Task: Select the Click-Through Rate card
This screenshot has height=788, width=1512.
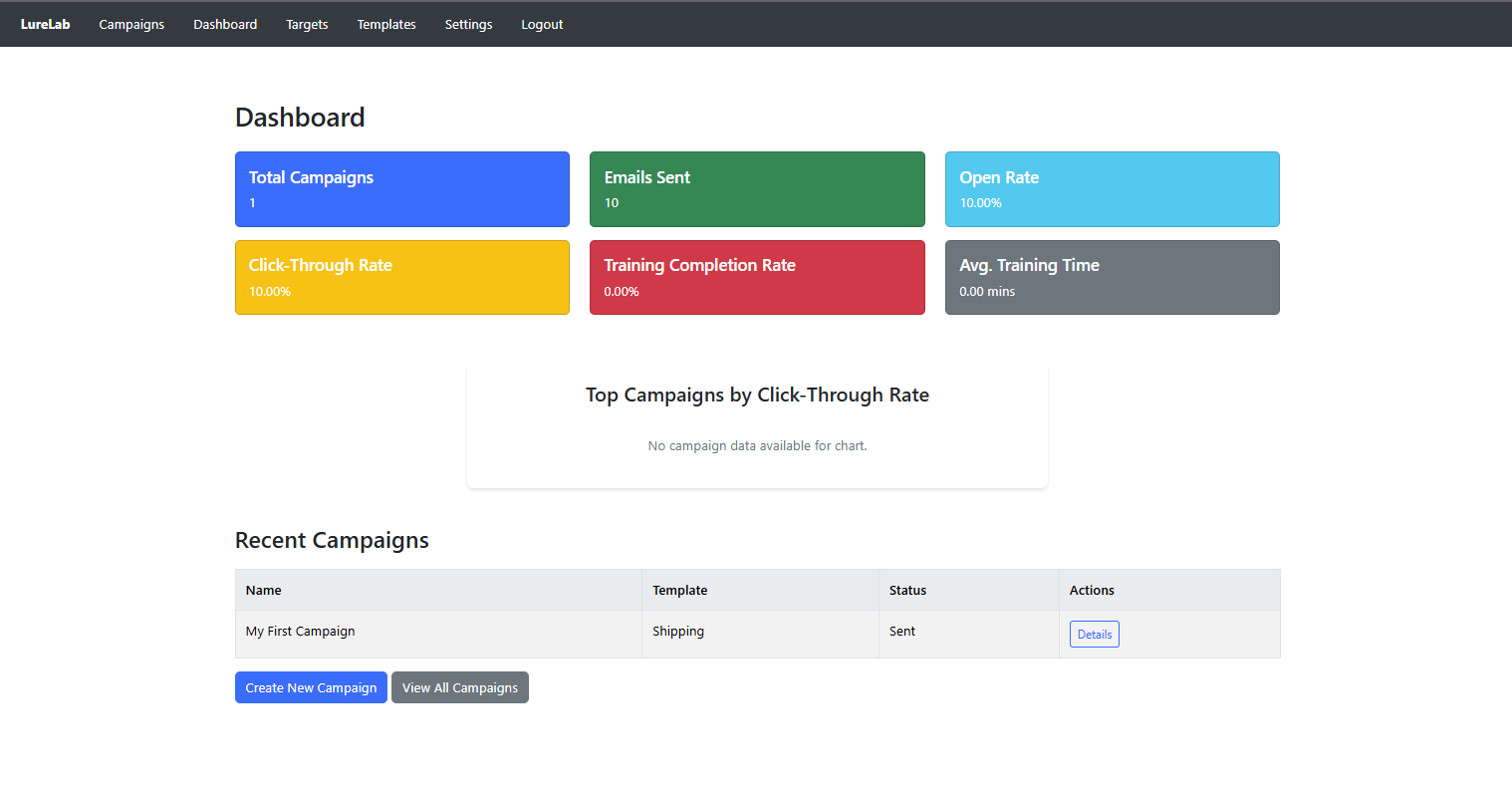Action: [x=402, y=277]
